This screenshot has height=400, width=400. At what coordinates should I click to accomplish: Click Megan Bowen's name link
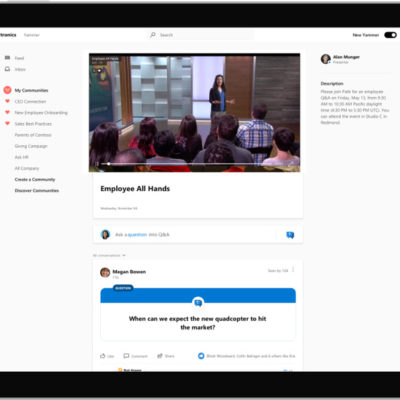129,272
